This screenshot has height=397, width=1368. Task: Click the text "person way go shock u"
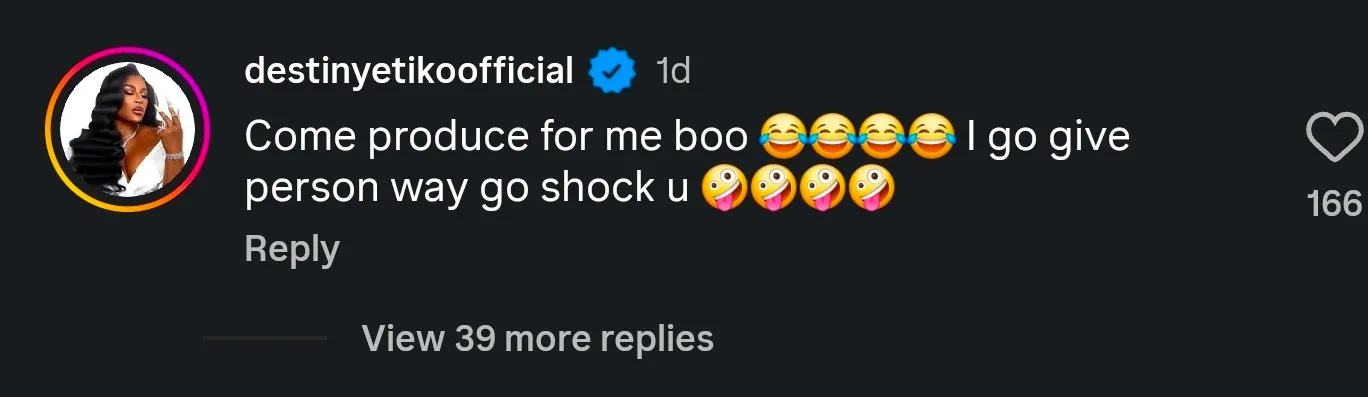click(x=466, y=189)
